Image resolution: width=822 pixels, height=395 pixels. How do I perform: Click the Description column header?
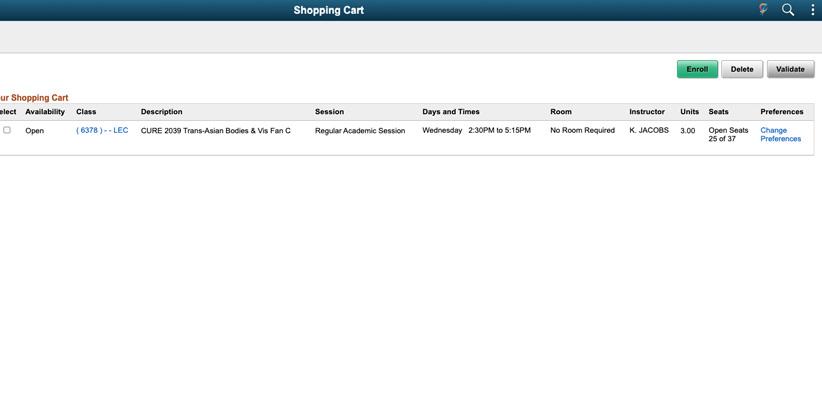pyautogui.click(x=161, y=112)
